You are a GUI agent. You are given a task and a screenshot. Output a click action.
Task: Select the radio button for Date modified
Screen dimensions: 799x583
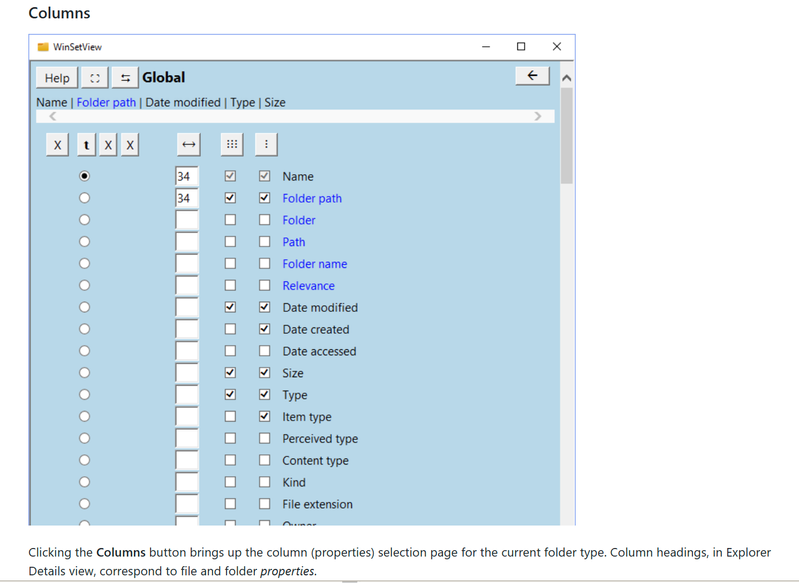(84, 307)
